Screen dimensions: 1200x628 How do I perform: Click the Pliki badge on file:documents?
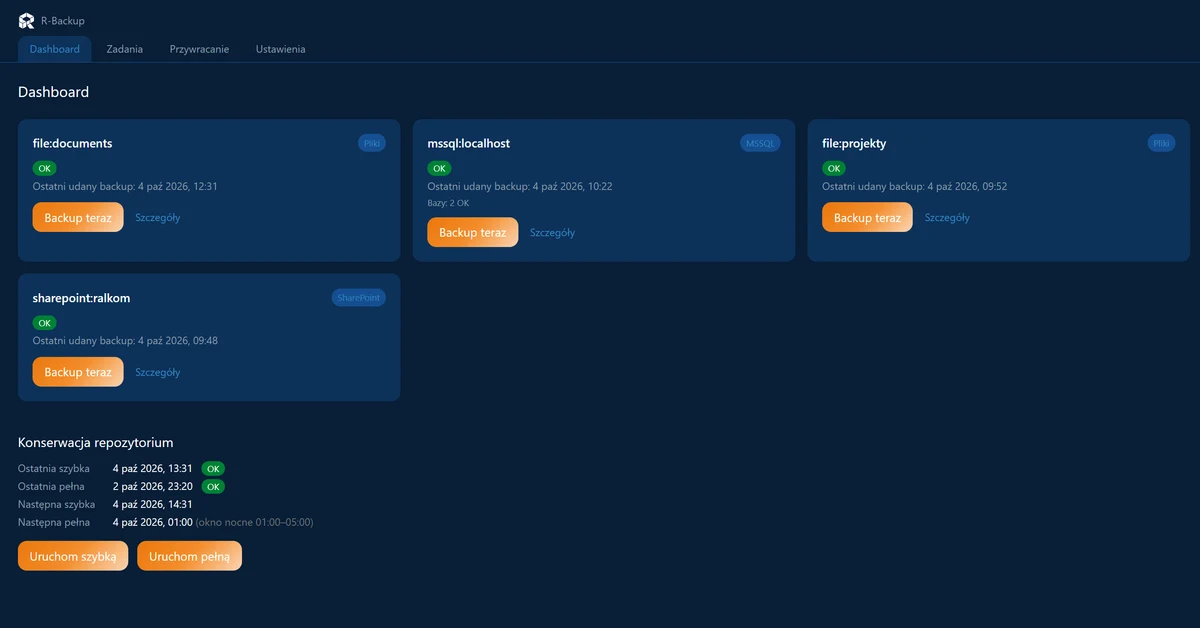[372, 143]
